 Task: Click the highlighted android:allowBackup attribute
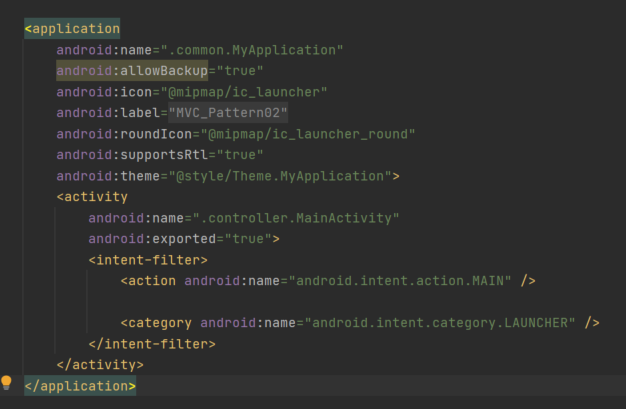(132, 71)
